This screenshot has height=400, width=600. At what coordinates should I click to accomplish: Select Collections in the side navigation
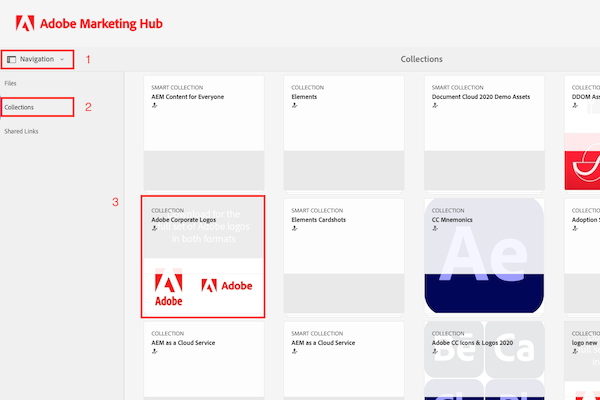pos(21,107)
